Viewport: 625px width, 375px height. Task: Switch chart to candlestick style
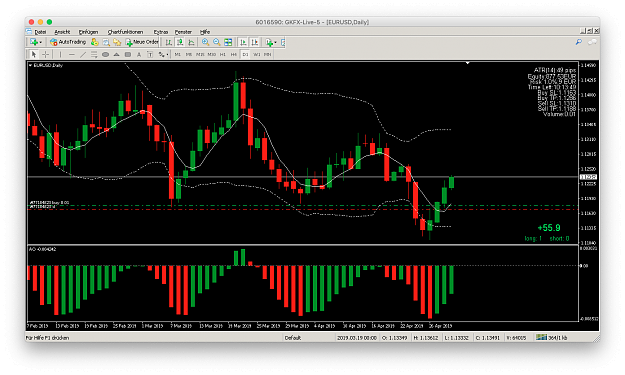point(180,42)
